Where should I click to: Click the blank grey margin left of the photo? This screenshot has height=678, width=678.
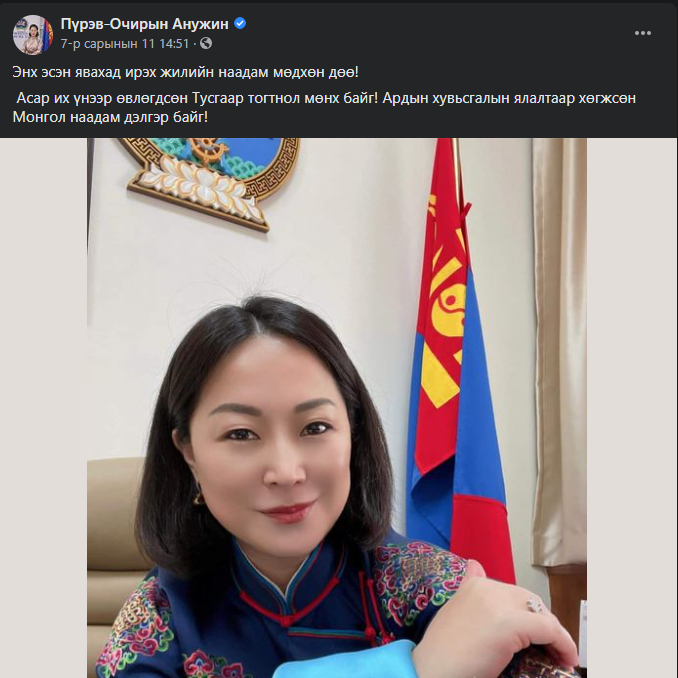tap(43, 406)
